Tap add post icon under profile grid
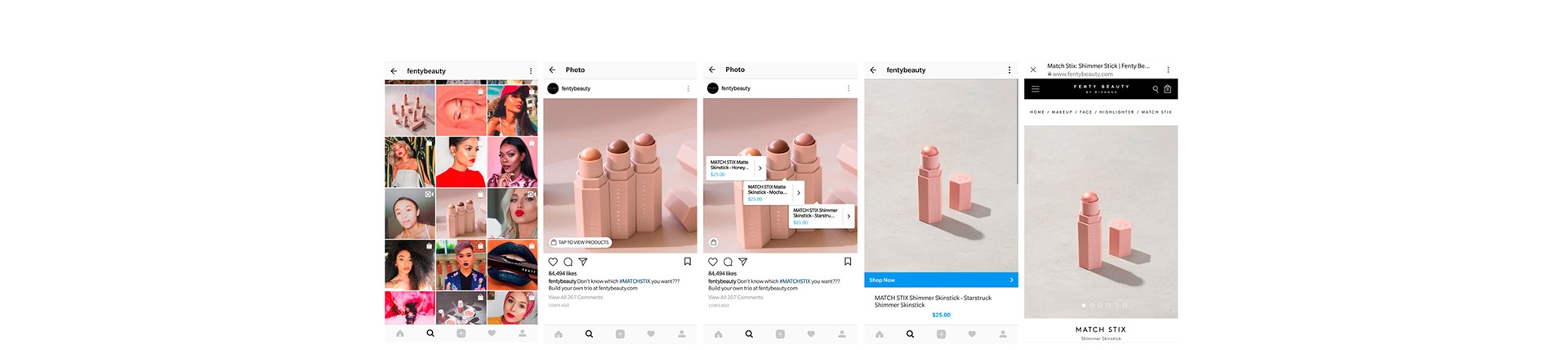This screenshot has width=1568, height=350. pyautogui.click(x=461, y=334)
